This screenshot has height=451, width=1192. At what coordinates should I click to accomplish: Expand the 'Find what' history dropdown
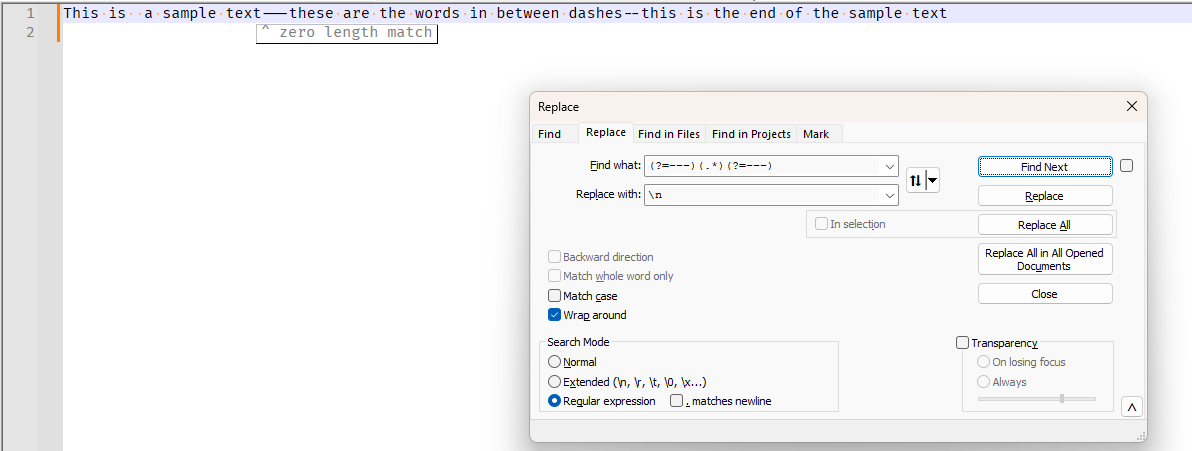coord(889,166)
